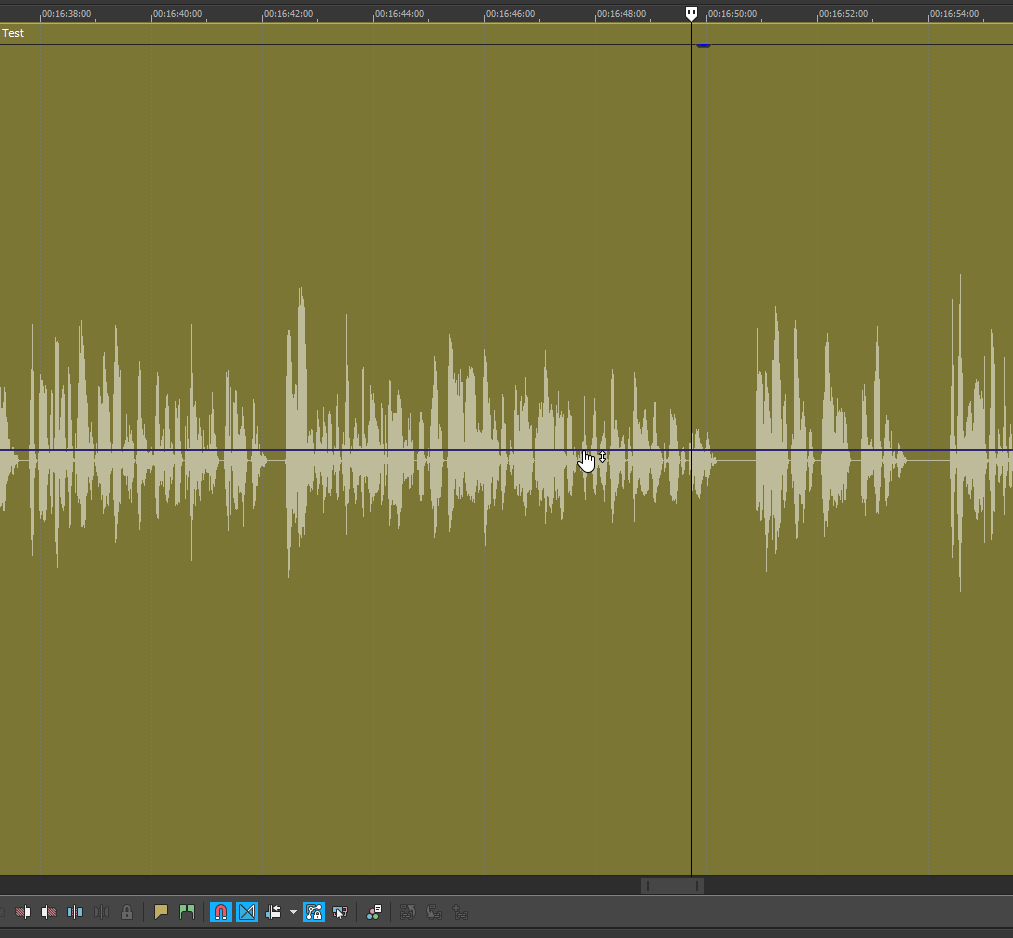Click the horizontal timeline scrollbar thumb
The image size is (1013, 938).
point(672,886)
